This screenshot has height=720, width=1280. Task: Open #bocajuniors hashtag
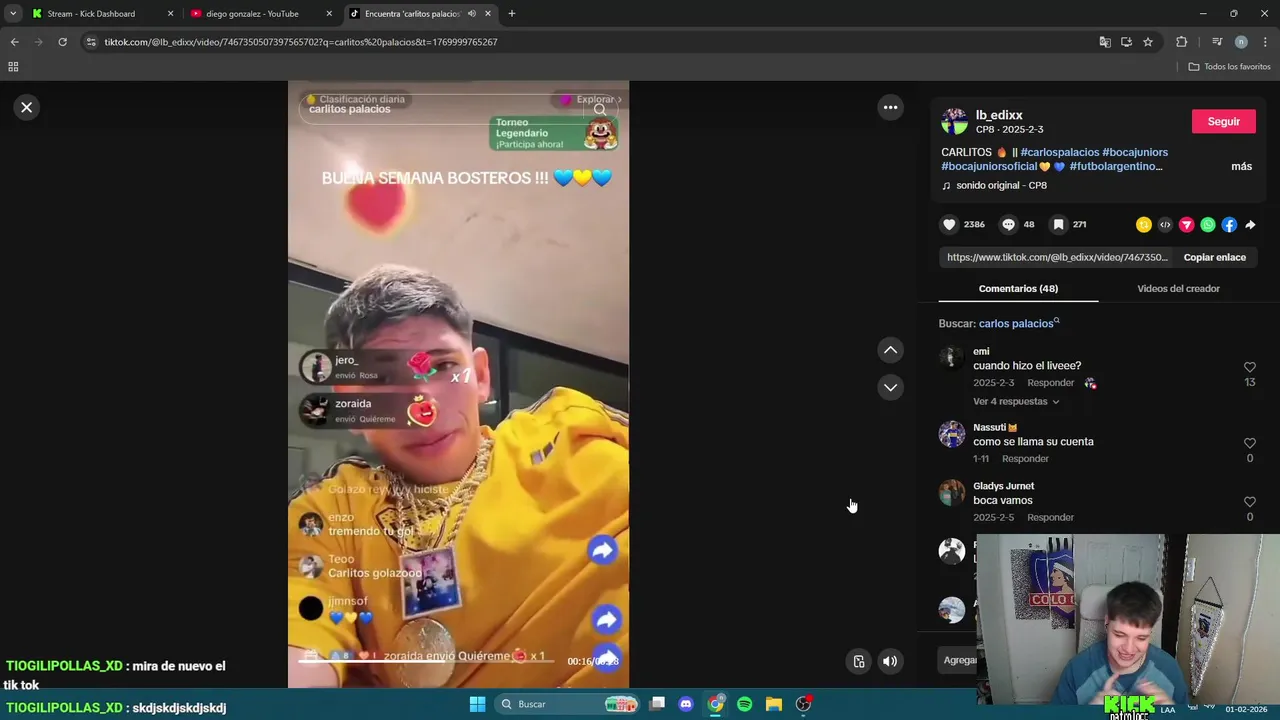click(1135, 152)
